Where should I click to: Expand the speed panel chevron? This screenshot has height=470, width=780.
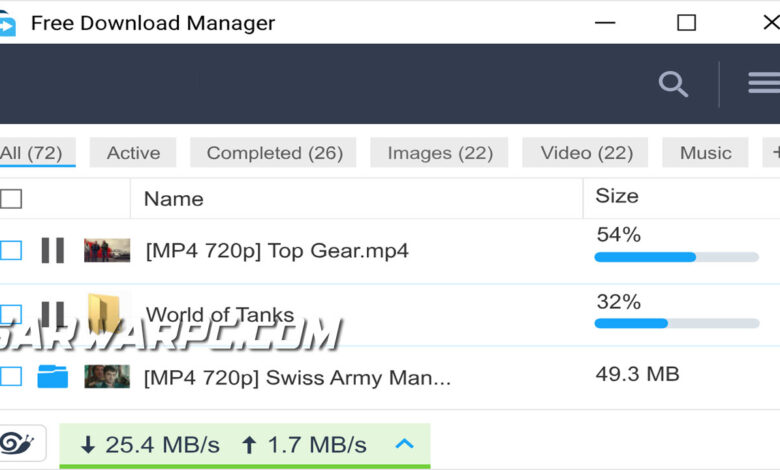(x=404, y=443)
